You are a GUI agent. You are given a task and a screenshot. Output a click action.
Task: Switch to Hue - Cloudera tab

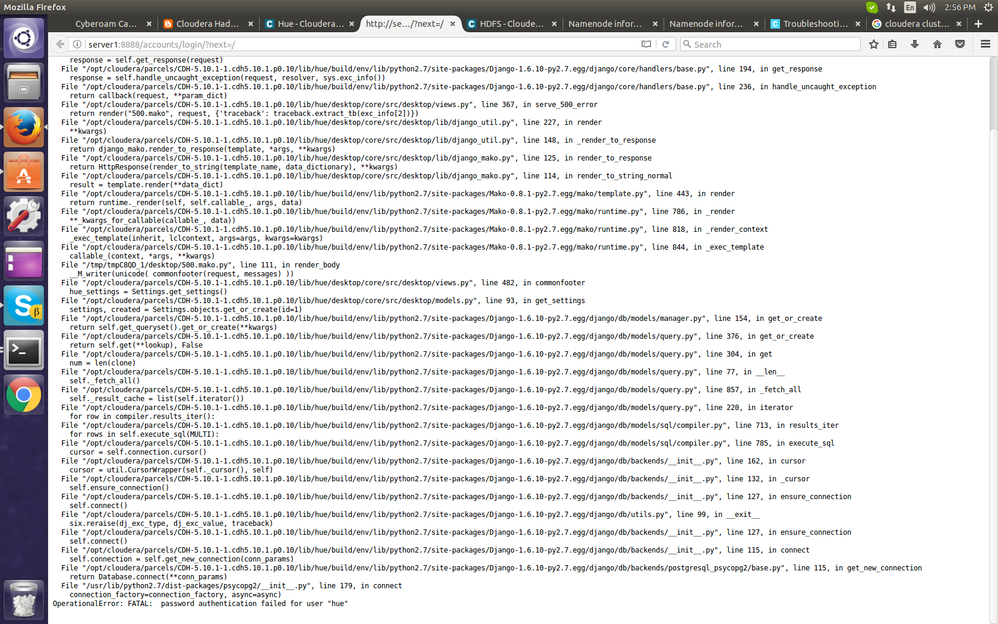point(310,24)
